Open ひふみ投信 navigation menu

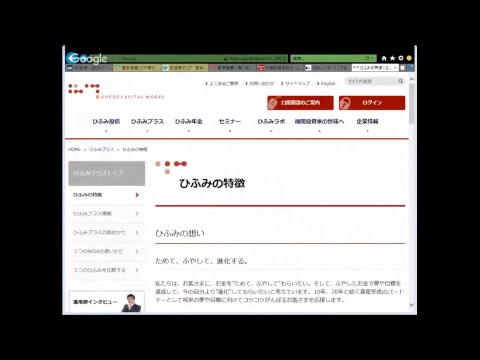[106, 121]
